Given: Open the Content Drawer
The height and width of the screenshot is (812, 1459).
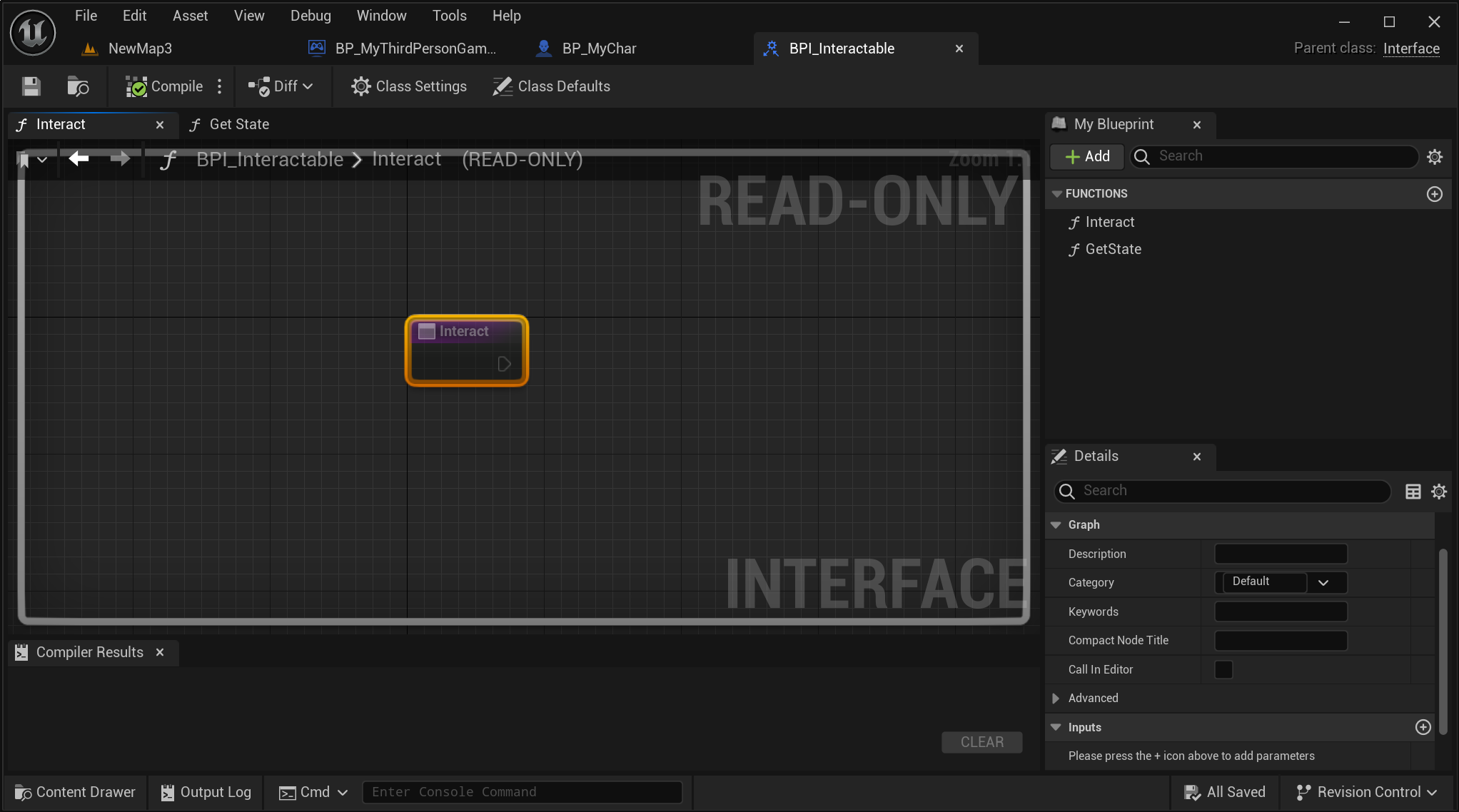Looking at the screenshot, I should 75,792.
